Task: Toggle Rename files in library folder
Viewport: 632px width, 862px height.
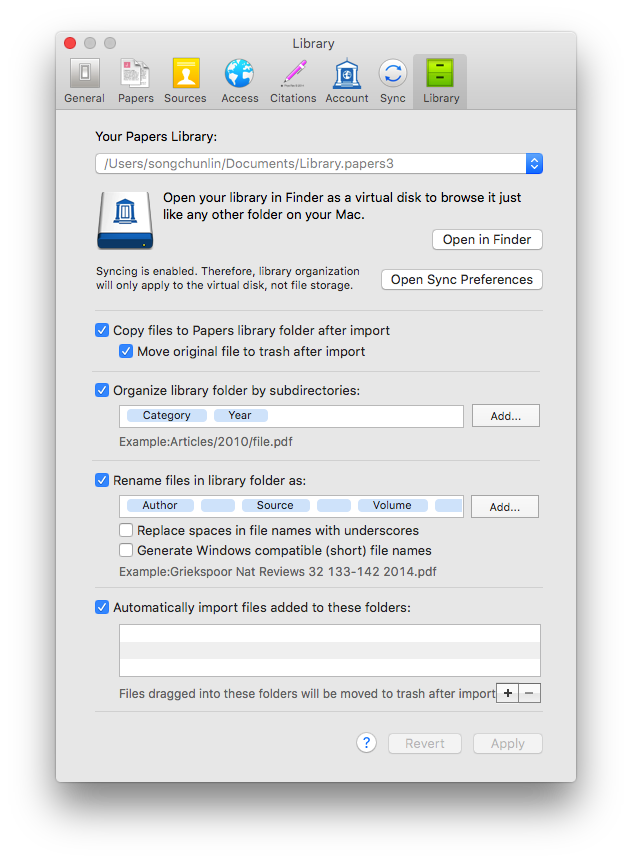Action: [x=102, y=480]
